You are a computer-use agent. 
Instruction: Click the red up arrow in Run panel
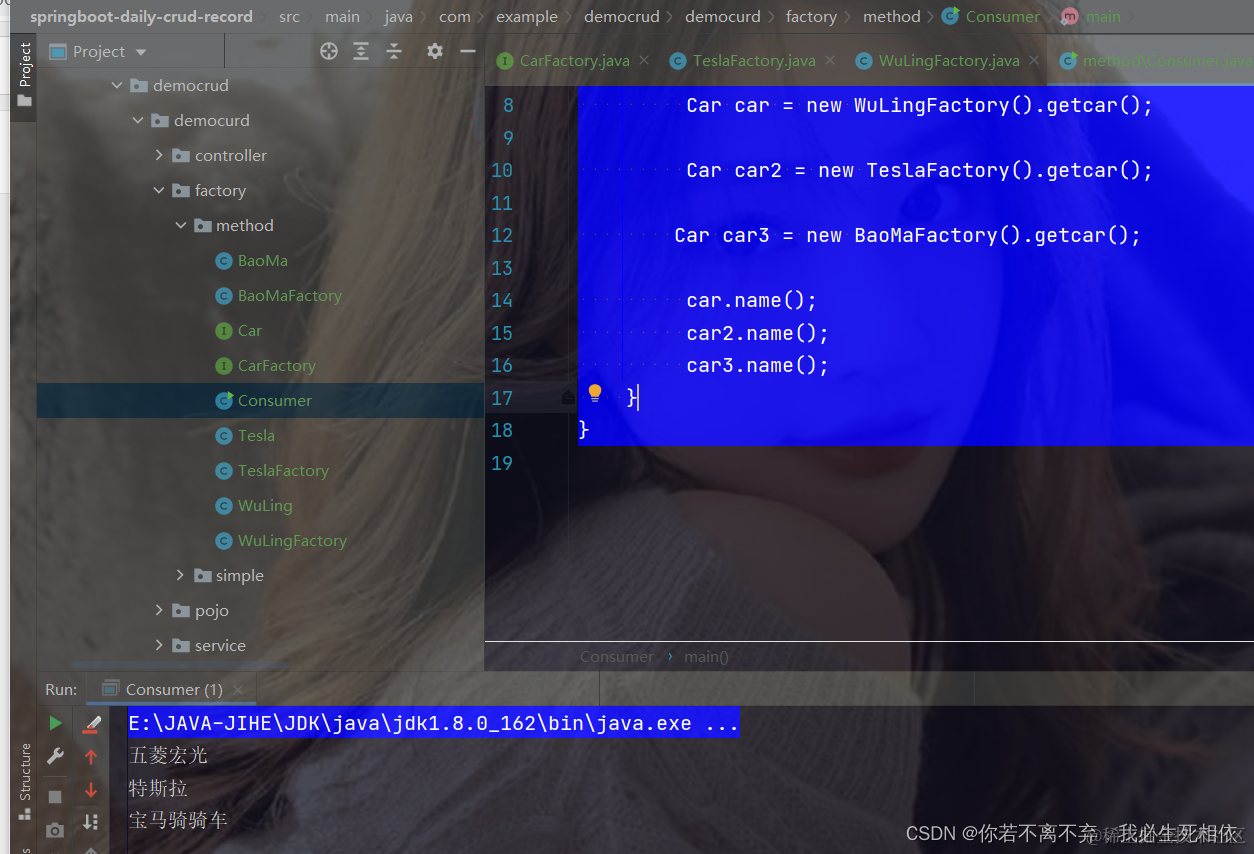[91, 757]
